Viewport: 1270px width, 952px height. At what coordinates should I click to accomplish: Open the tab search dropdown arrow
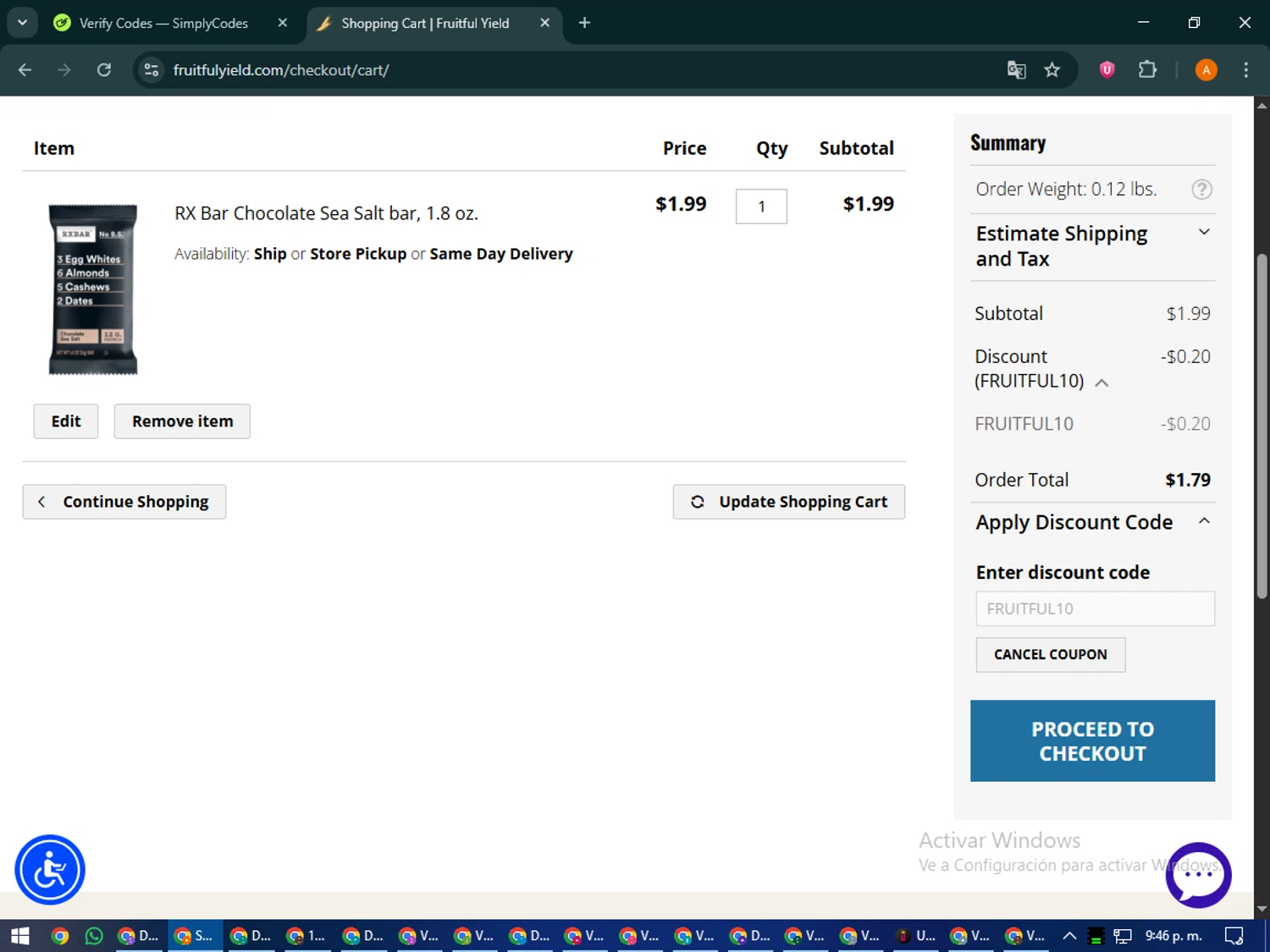pos(22,23)
